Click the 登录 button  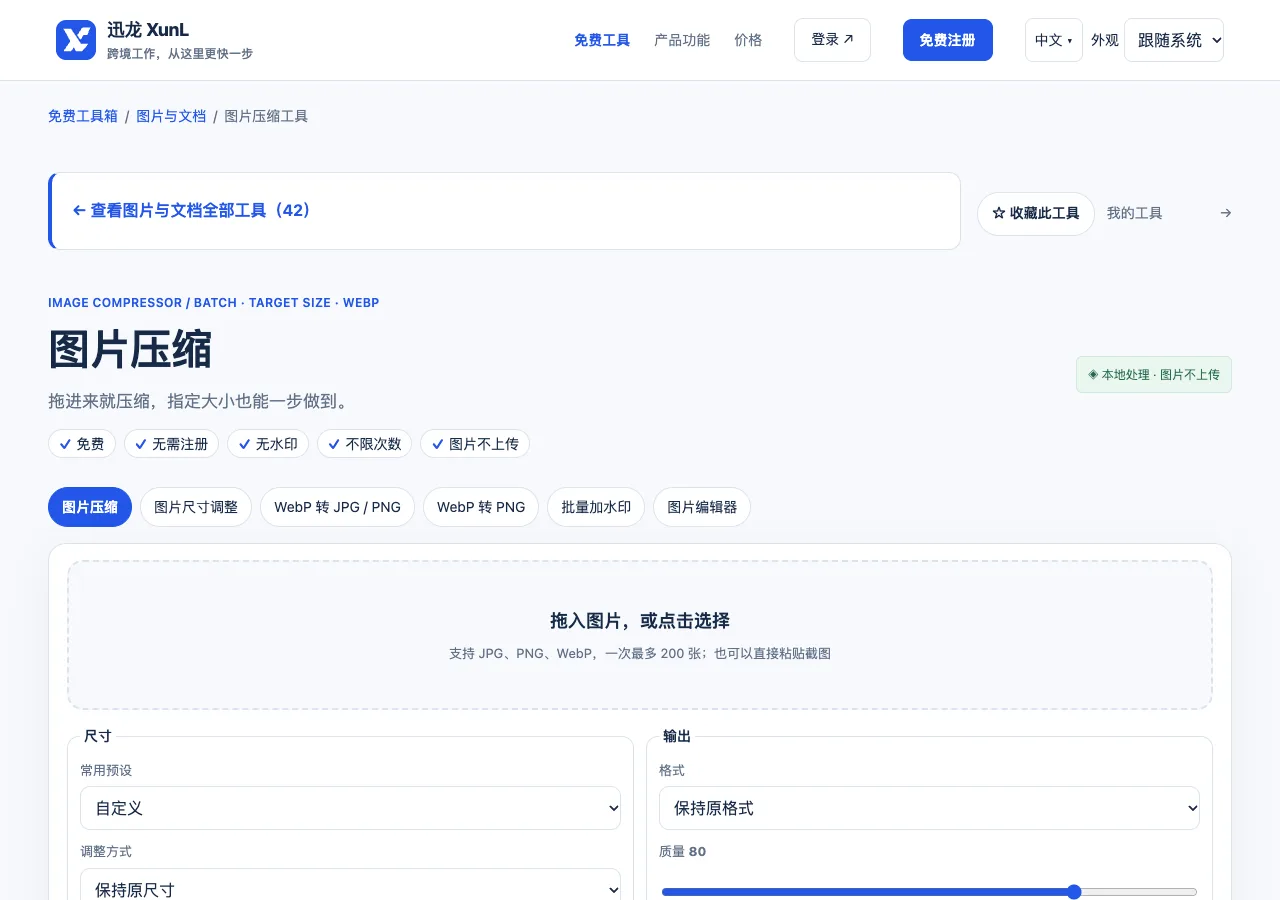(832, 40)
